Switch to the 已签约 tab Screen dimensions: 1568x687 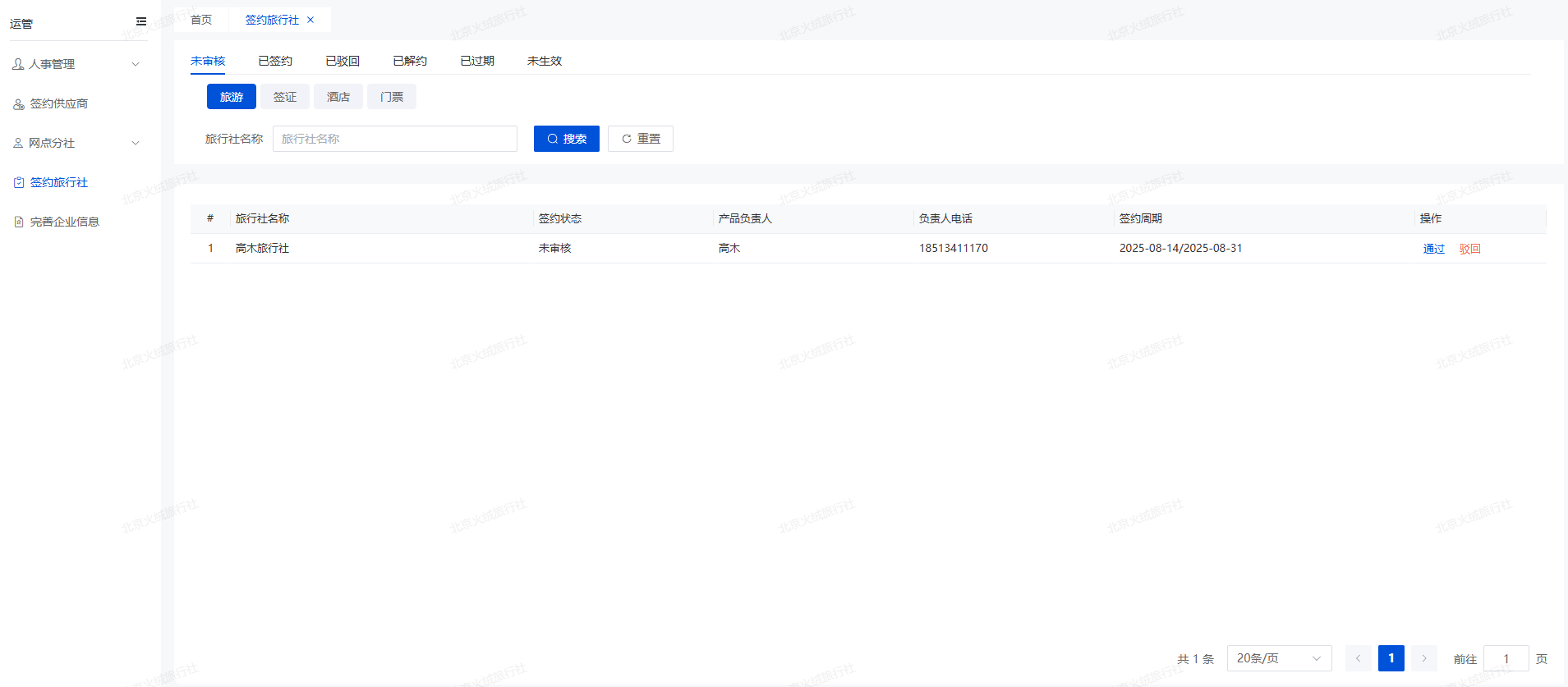click(x=275, y=61)
